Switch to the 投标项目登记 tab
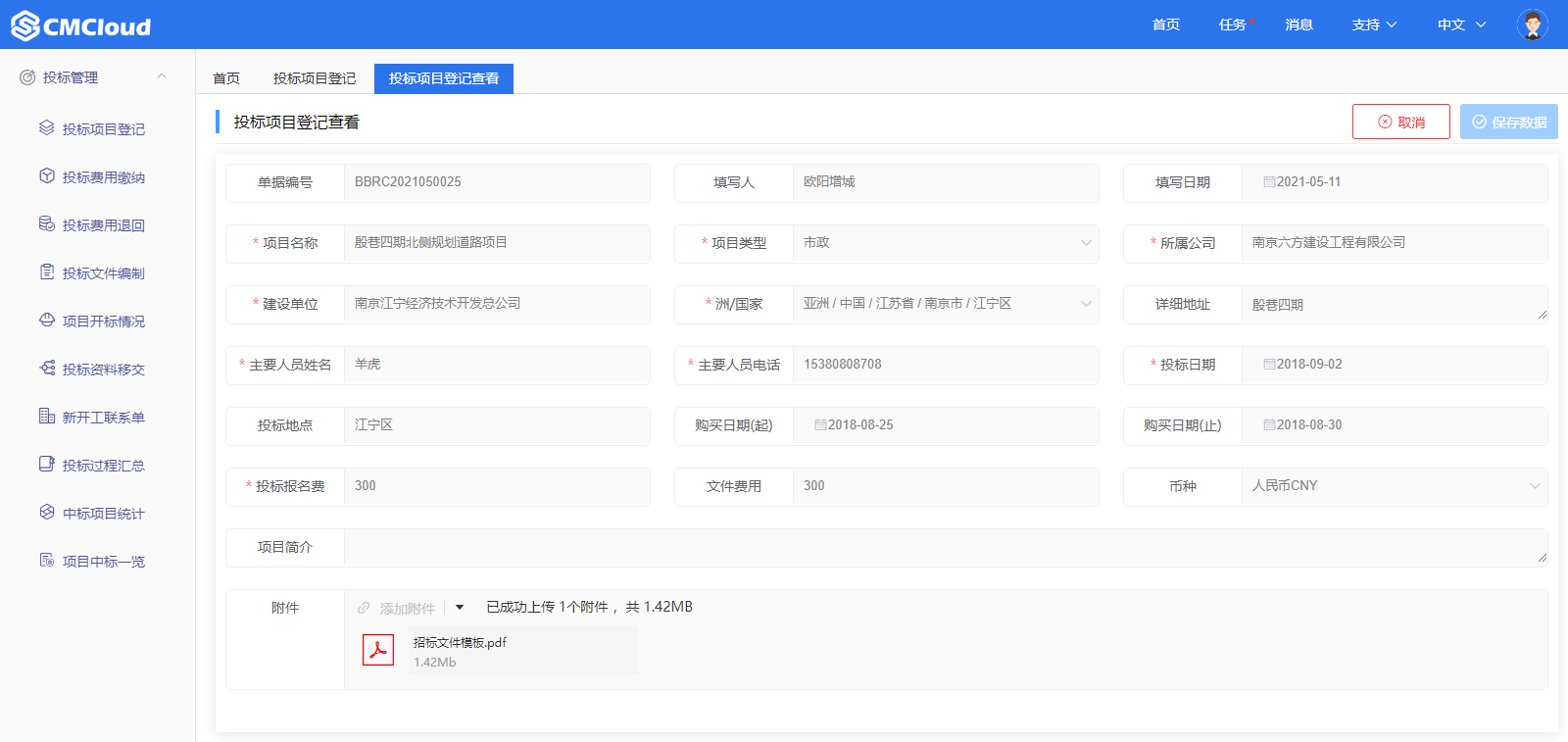This screenshot has width=1568, height=742. [x=315, y=78]
